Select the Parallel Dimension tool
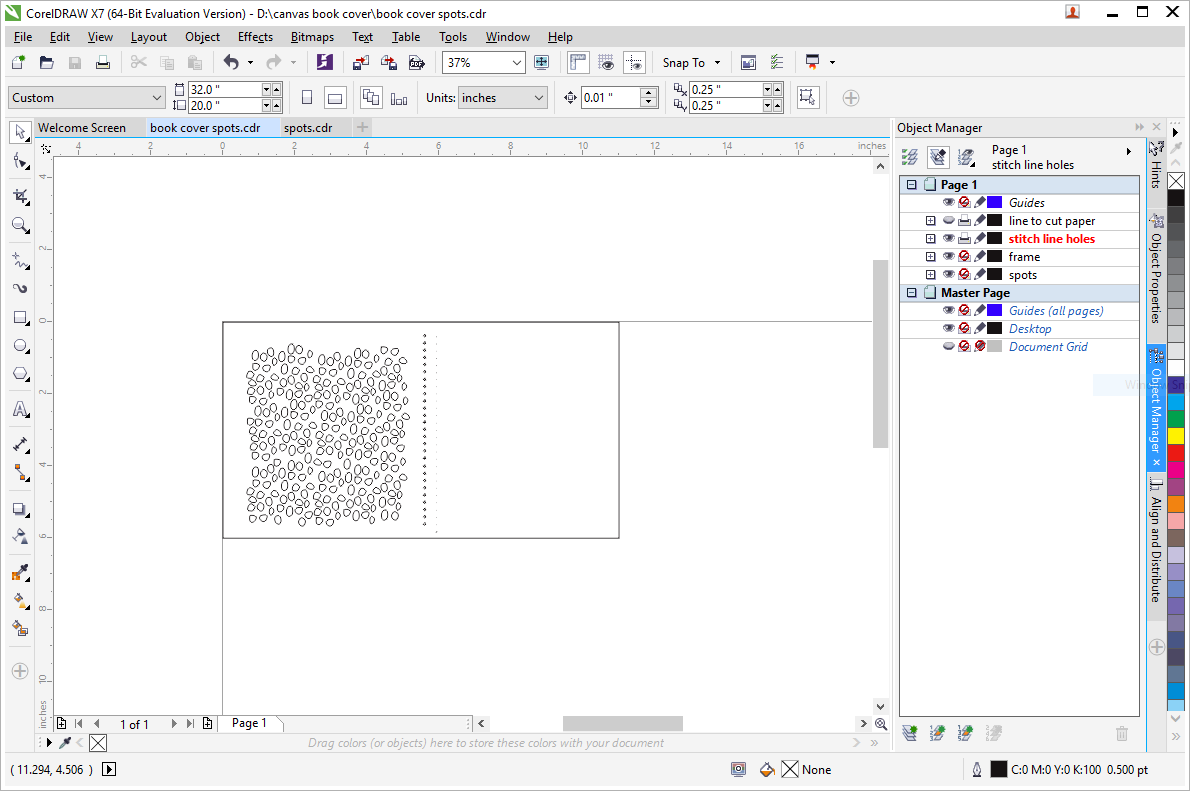Screen dimensions: 1190x791 pyautogui.click(x=20, y=445)
